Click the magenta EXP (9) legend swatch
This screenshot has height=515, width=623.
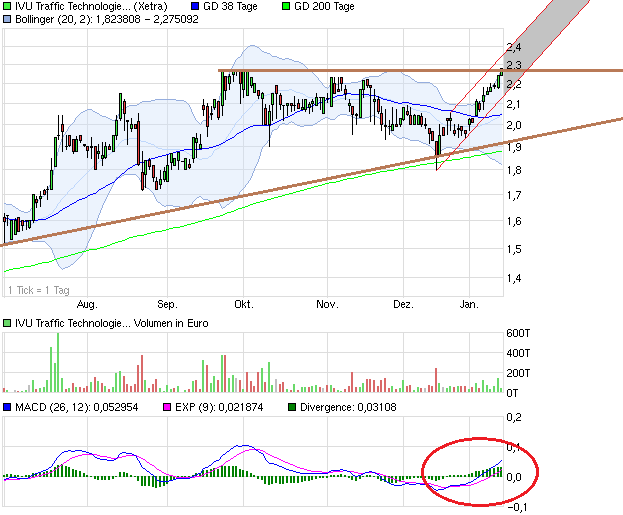pyautogui.click(x=167, y=408)
